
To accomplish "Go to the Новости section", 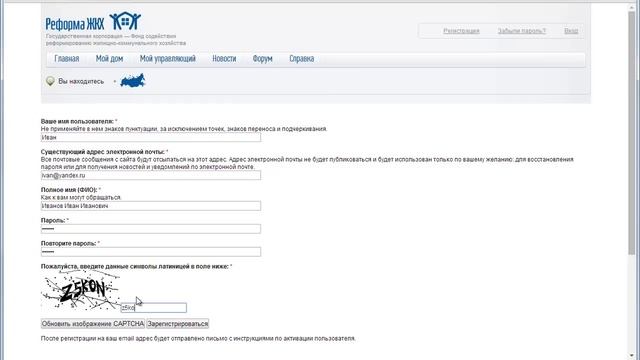I will coord(224,59).
